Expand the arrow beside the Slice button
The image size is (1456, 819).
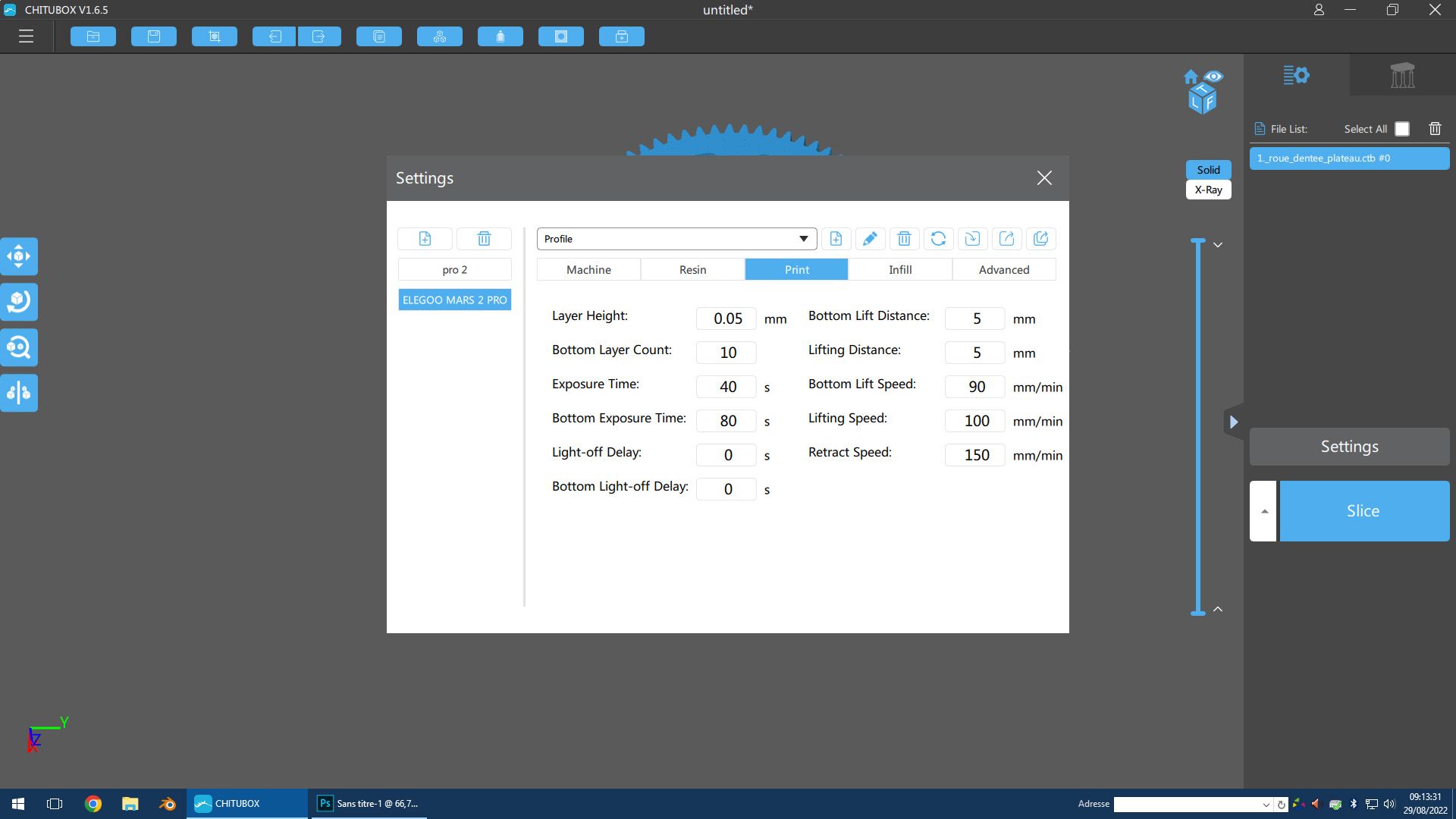1263,511
